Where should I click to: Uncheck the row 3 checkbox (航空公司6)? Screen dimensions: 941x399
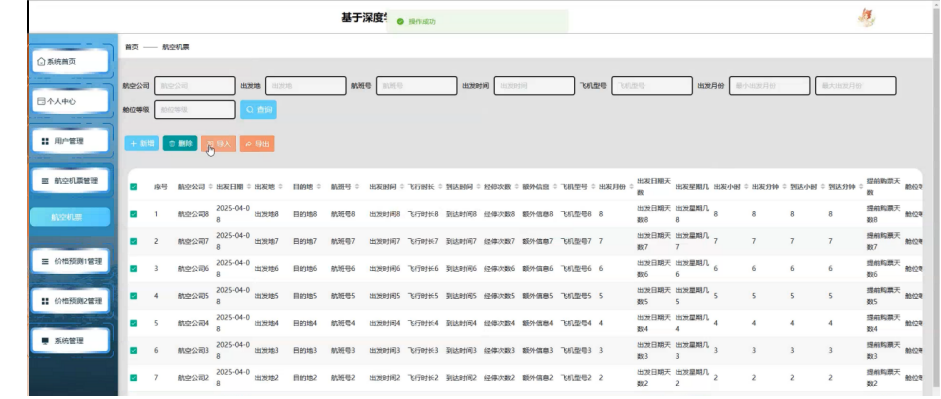(x=134, y=268)
